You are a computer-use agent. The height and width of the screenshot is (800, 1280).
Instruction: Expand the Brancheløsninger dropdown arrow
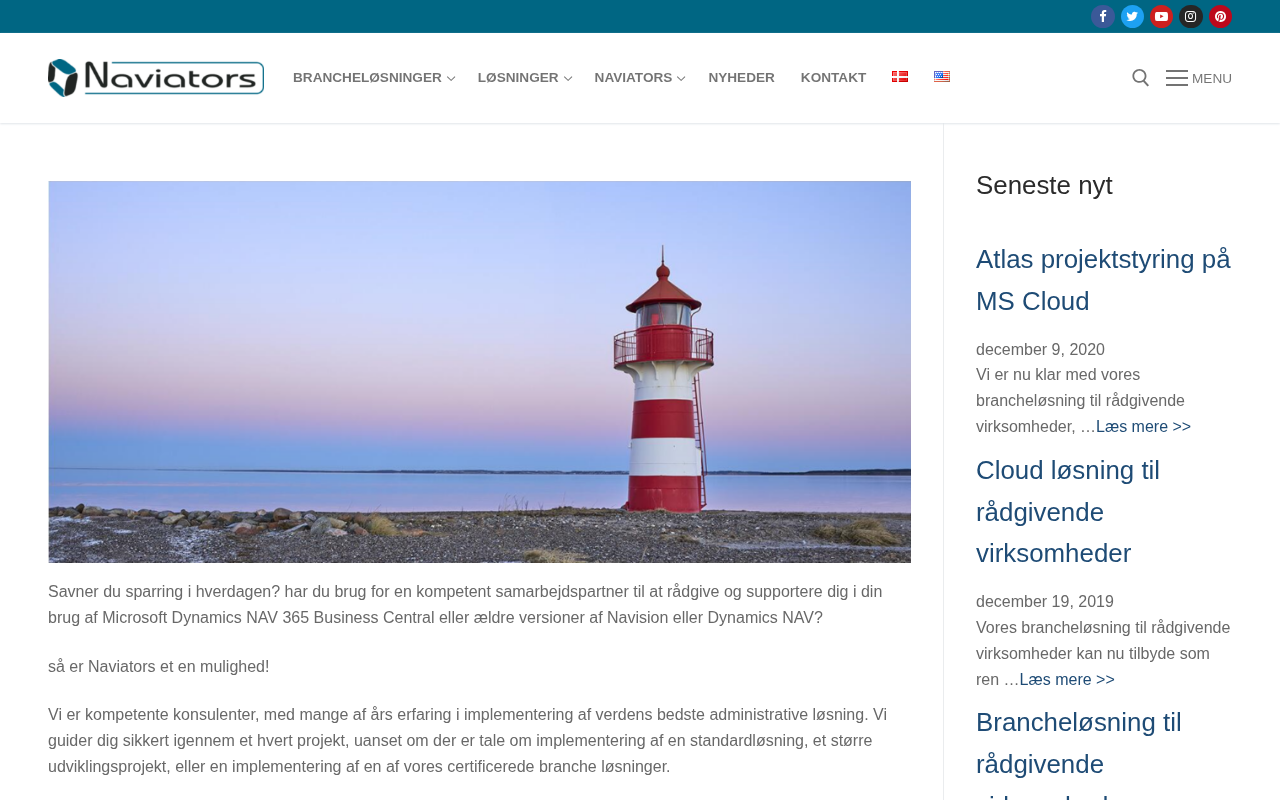[x=451, y=78]
